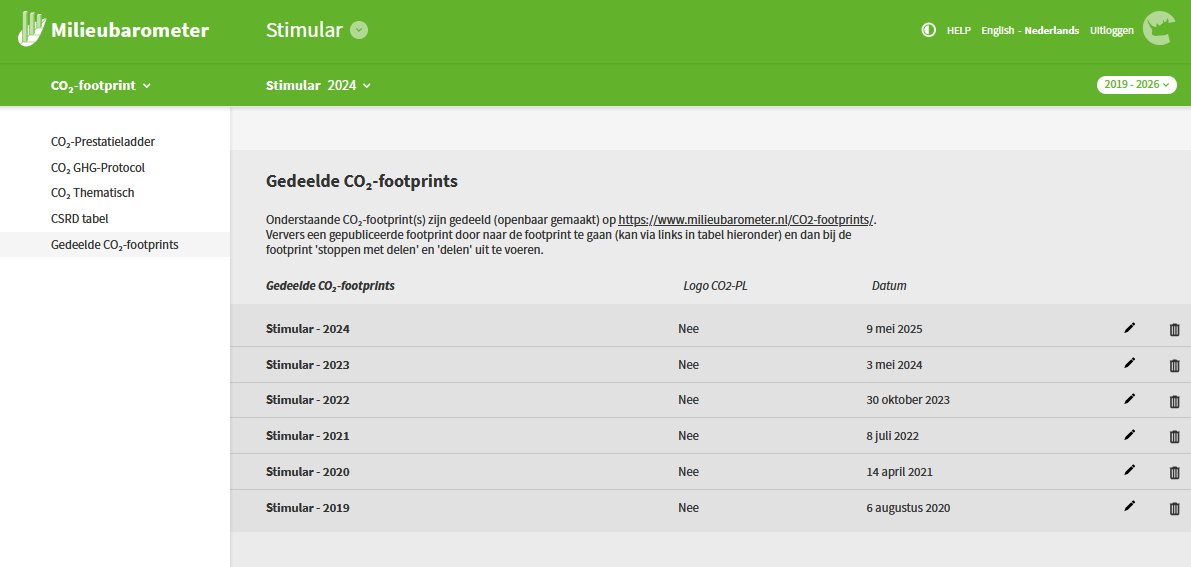Delete the Stimular - 2022 shared footprint
1191x567 pixels.
[1174, 401]
